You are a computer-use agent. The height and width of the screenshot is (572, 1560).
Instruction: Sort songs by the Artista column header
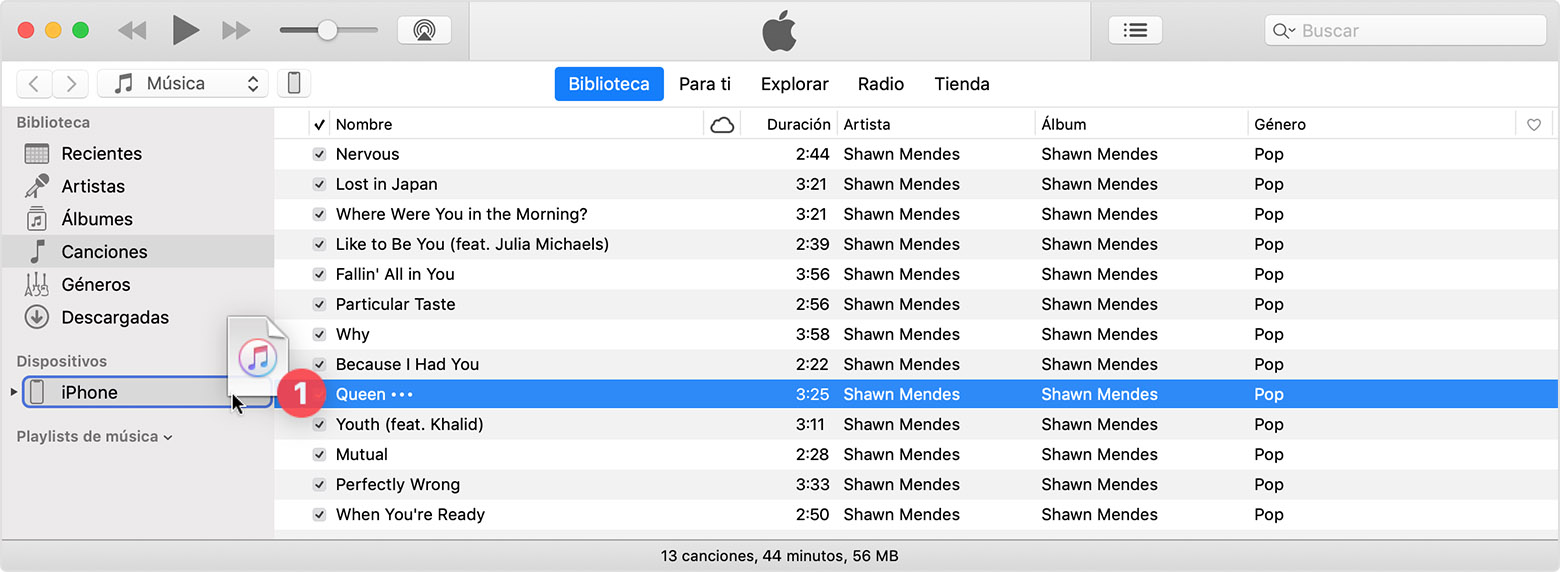(866, 124)
